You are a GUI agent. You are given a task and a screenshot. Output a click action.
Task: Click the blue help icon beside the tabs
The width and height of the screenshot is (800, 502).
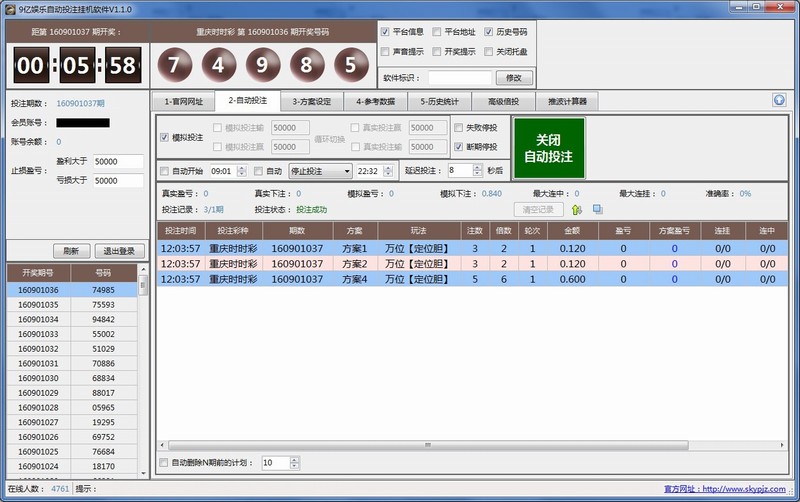(779, 101)
